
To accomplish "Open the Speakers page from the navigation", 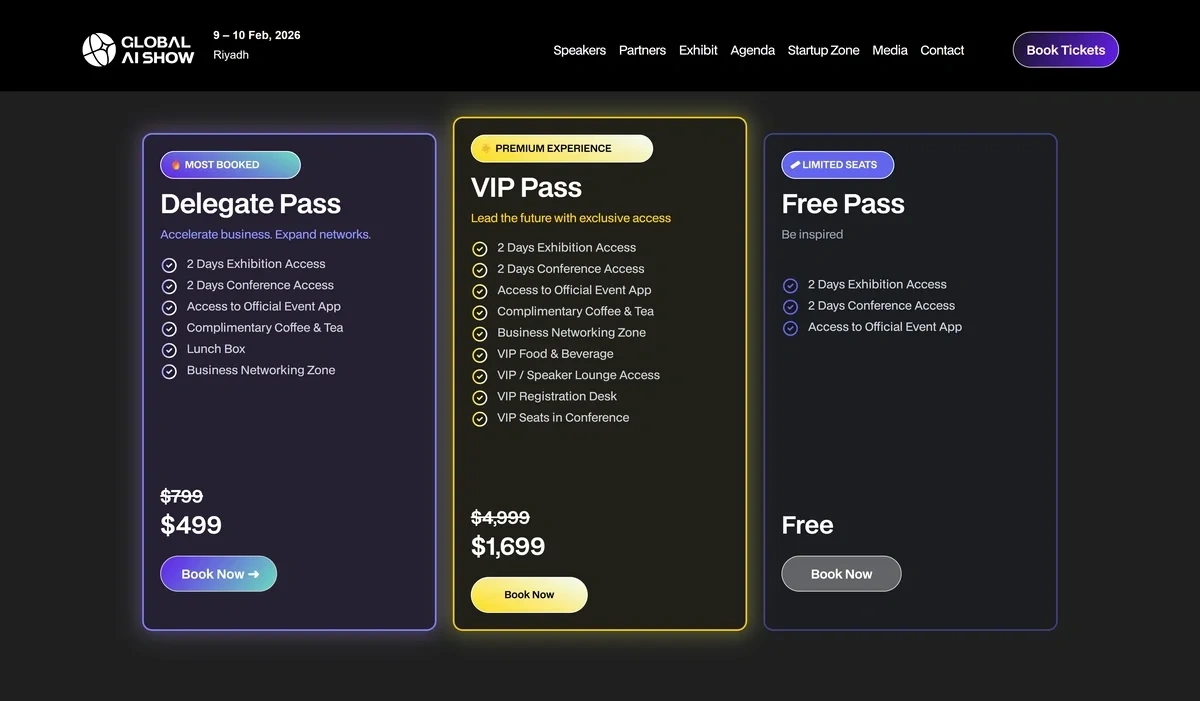I will point(579,50).
